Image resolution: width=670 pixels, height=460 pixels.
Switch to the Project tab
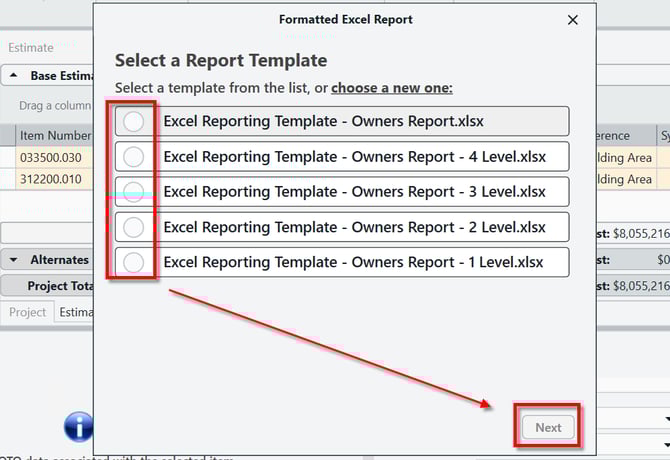(x=27, y=312)
